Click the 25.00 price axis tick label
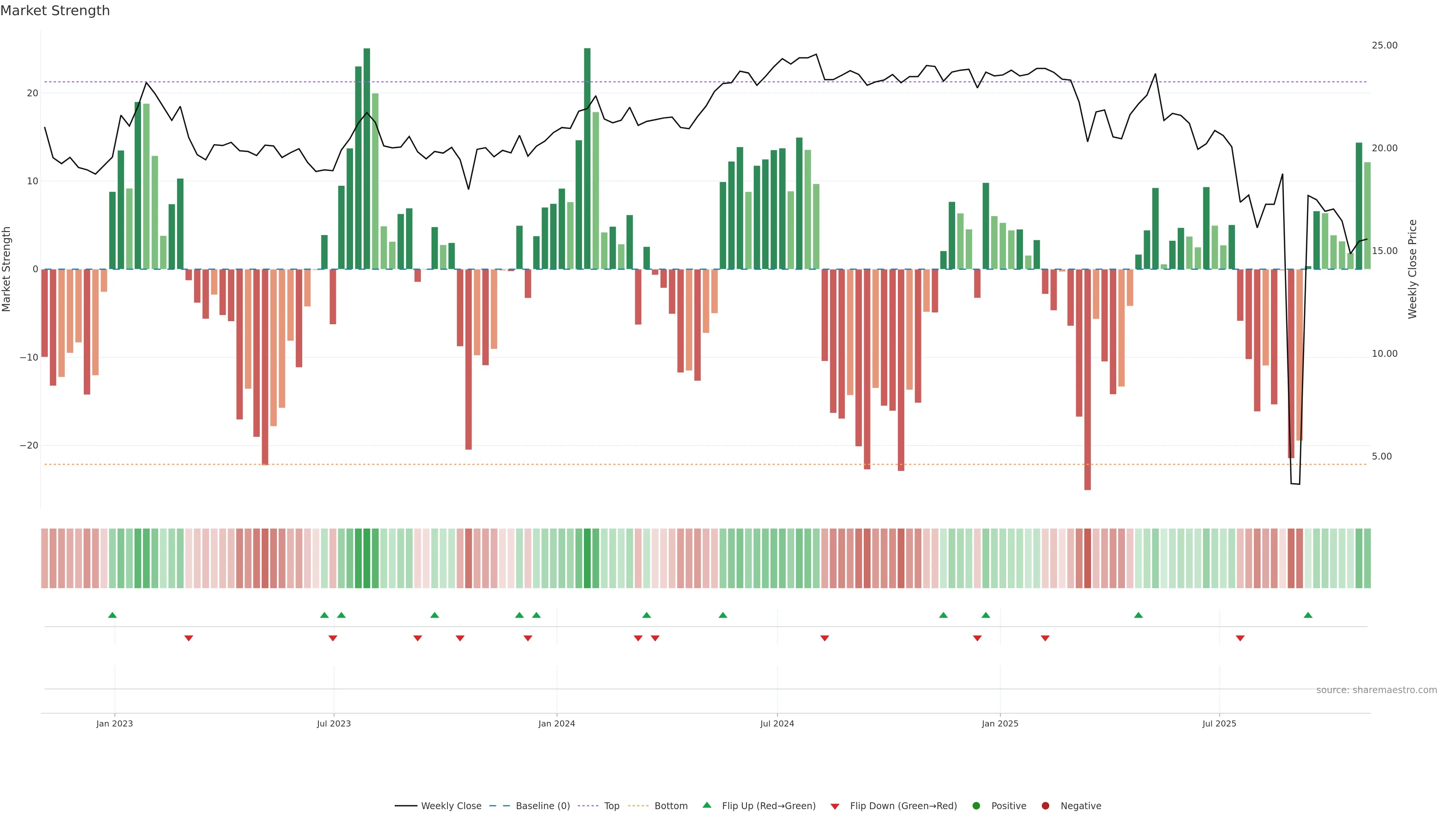Image resolution: width=1456 pixels, height=819 pixels. [x=1384, y=45]
